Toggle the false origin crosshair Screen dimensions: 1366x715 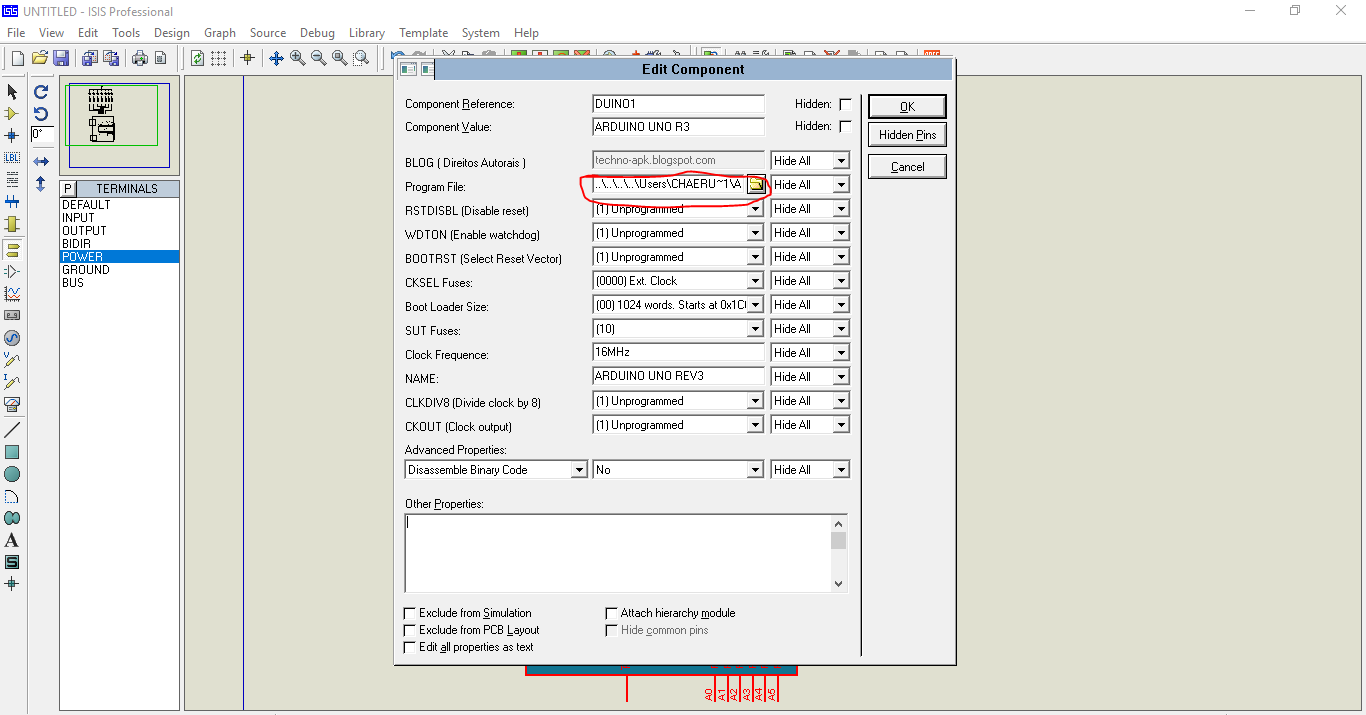pyautogui.click(x=247, y=58)
